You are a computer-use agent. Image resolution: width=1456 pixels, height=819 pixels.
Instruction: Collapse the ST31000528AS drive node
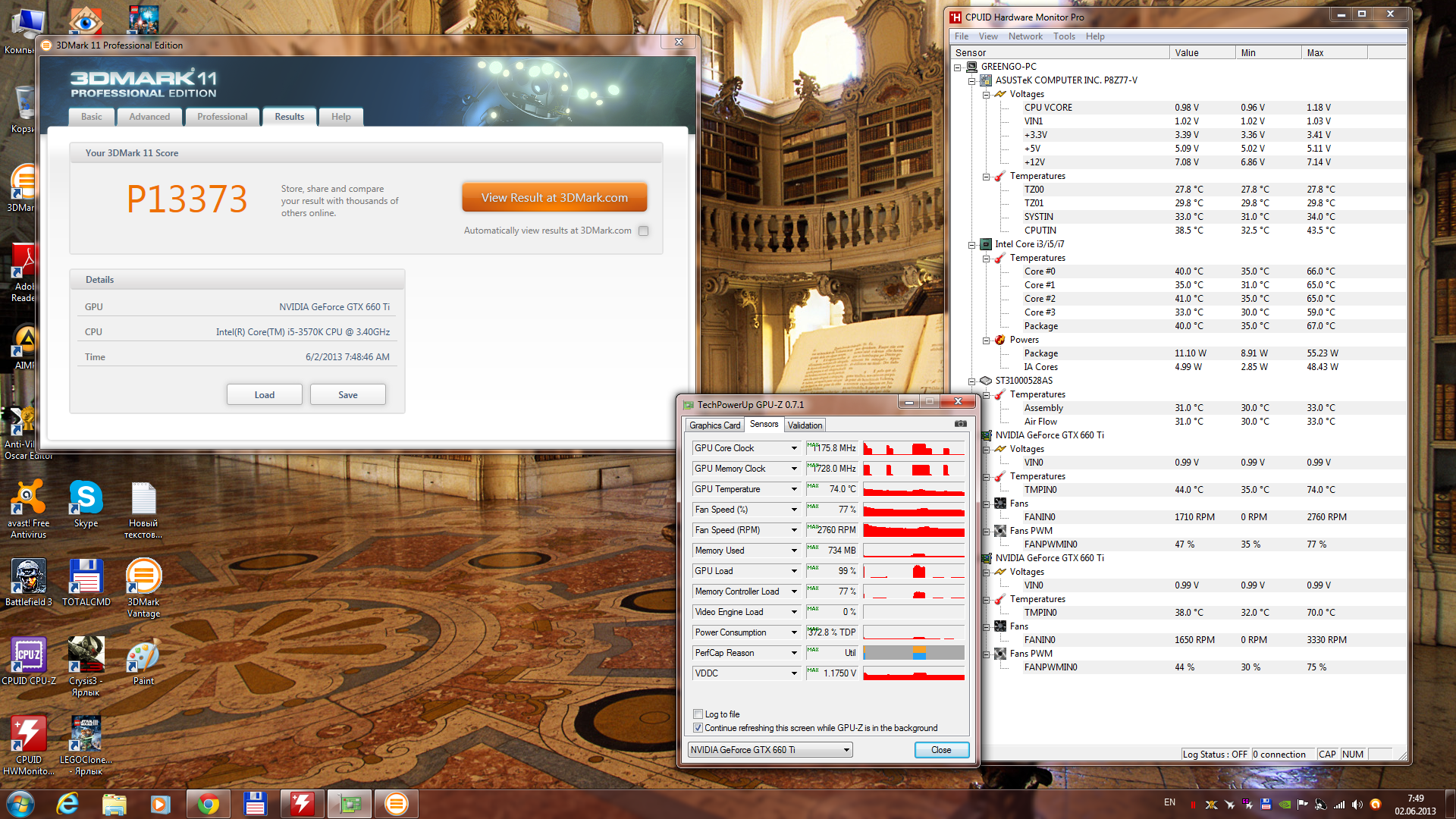coord(971,381)
